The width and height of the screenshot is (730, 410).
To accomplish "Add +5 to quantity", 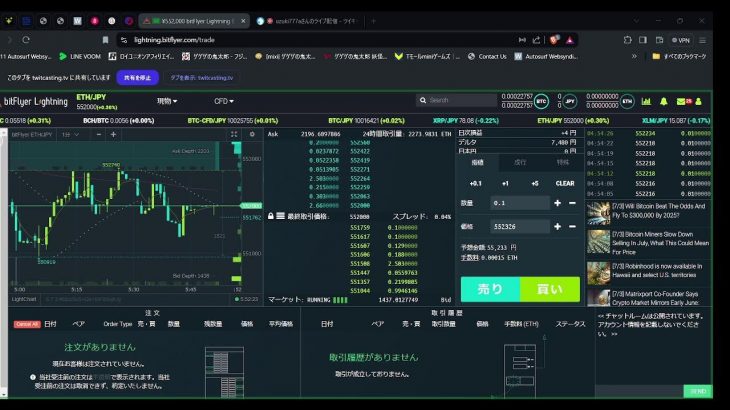I will (535, 183).
